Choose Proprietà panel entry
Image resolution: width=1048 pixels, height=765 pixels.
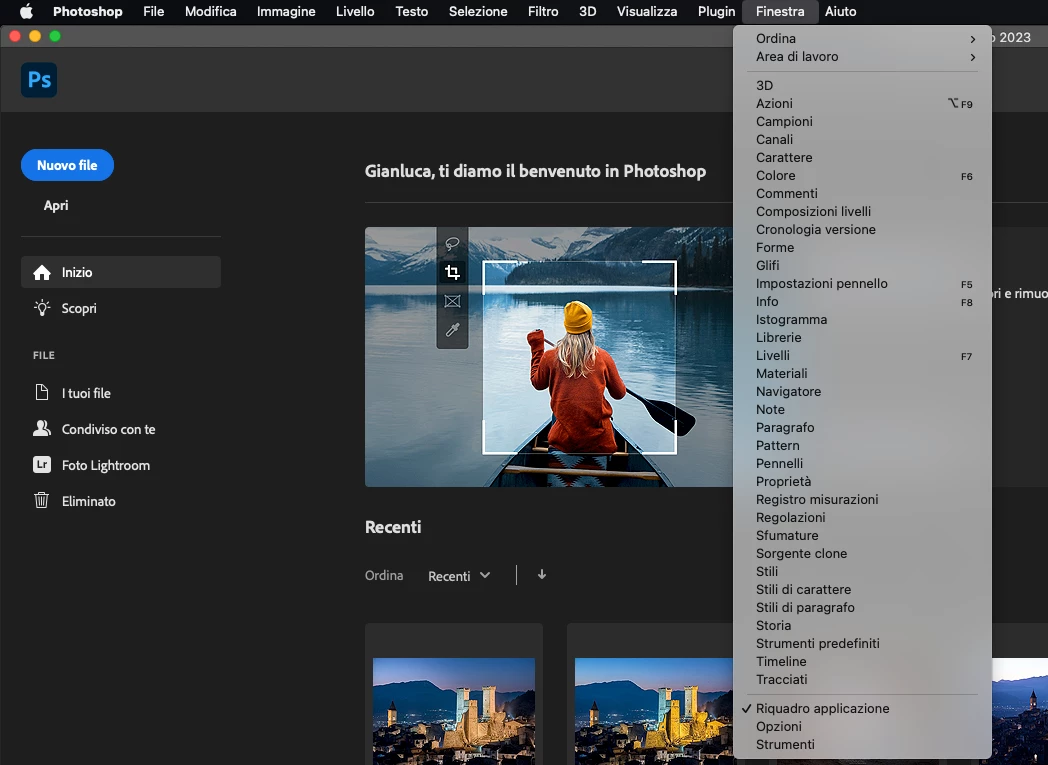(x=862, y=482)
